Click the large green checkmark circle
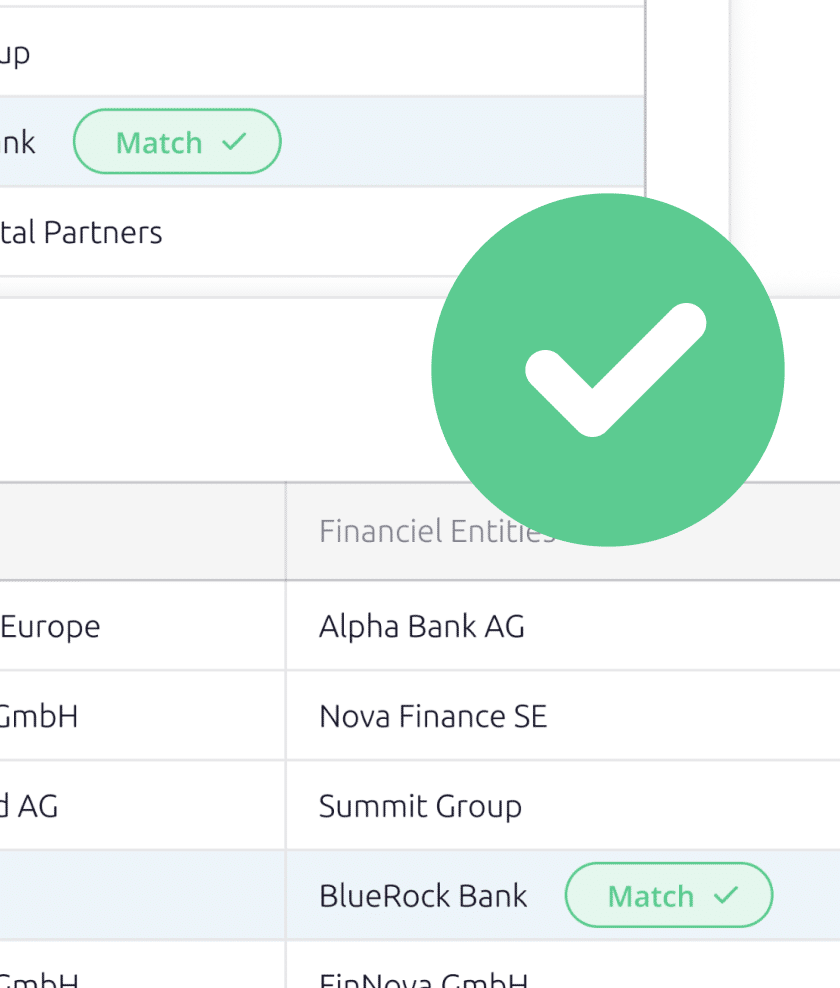Viewport: 840px width, 988px height. [x=608, y=370]
